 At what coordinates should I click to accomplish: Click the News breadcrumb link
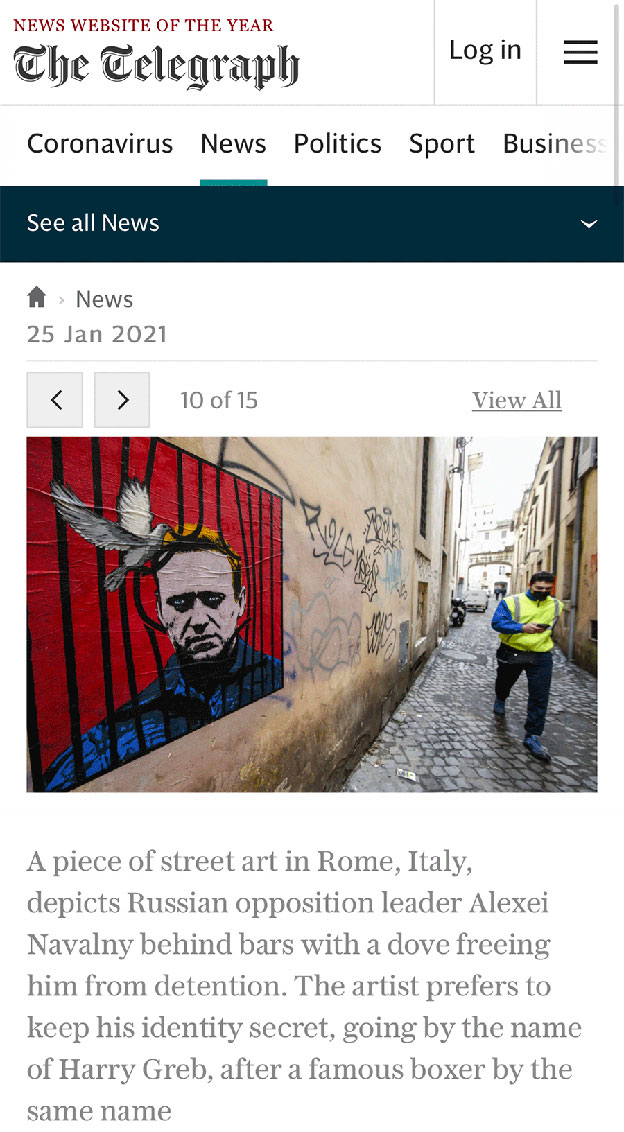[105, 299]
